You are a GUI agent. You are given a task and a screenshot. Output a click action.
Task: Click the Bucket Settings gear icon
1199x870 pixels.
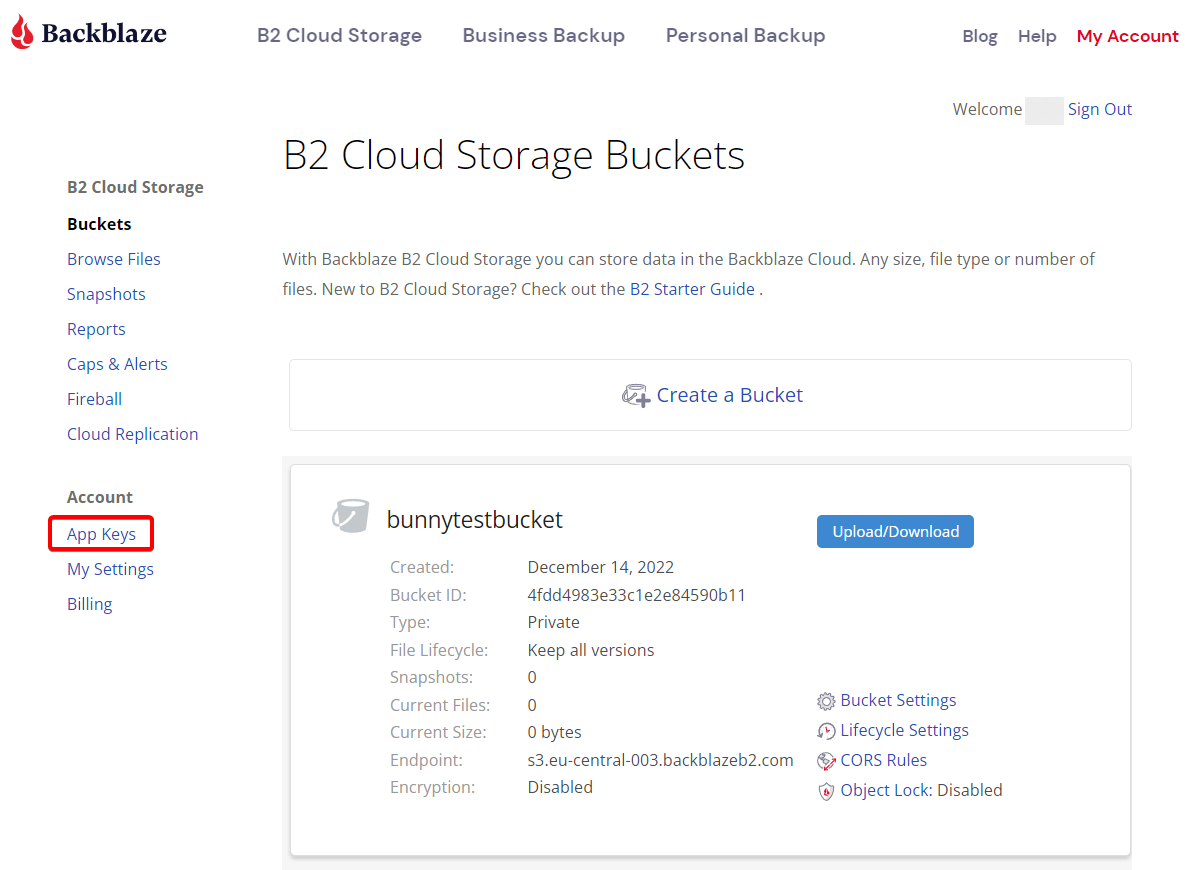826,700
